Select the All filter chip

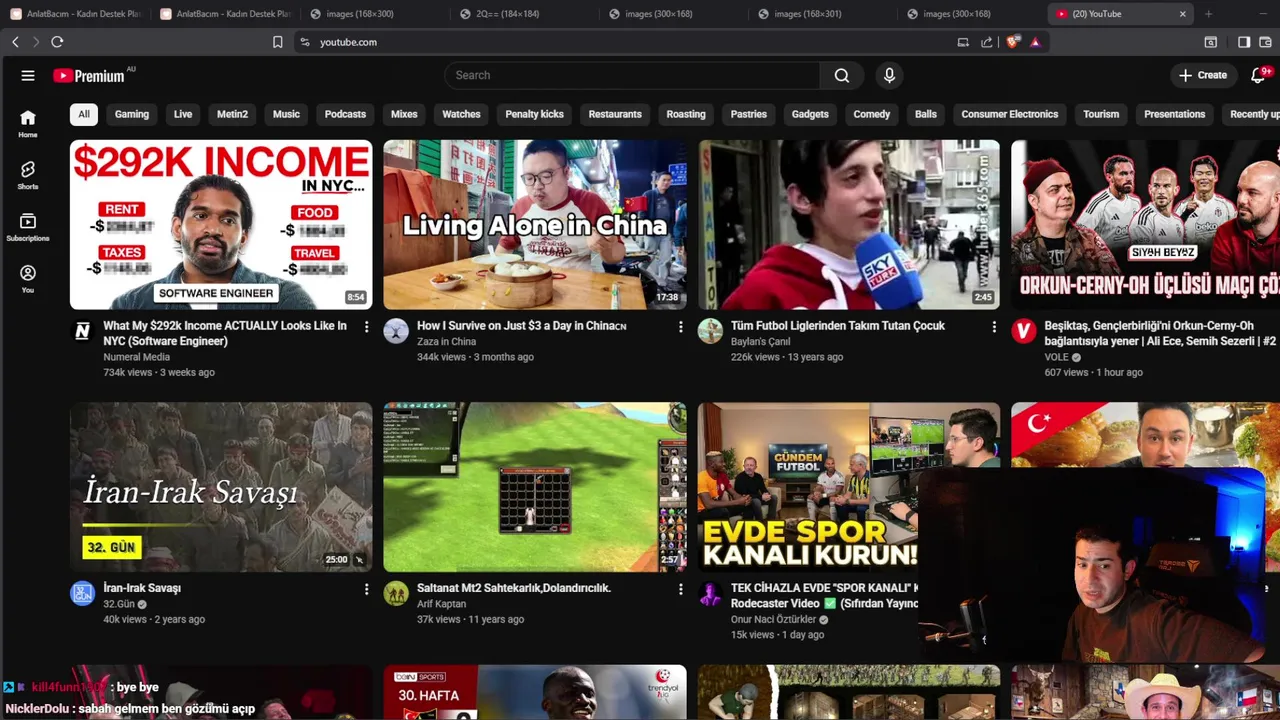pyautogui.click(x=84, y=114)
